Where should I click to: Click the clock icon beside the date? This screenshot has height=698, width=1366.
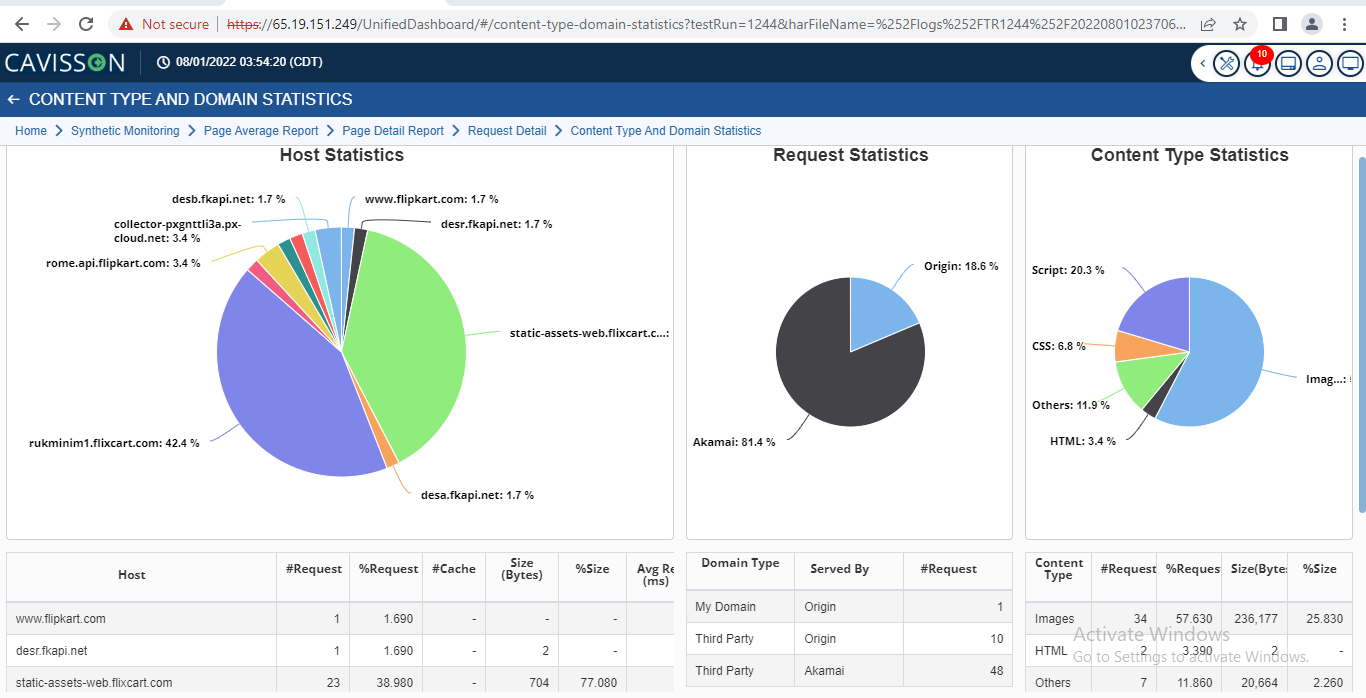pos(164,63)
